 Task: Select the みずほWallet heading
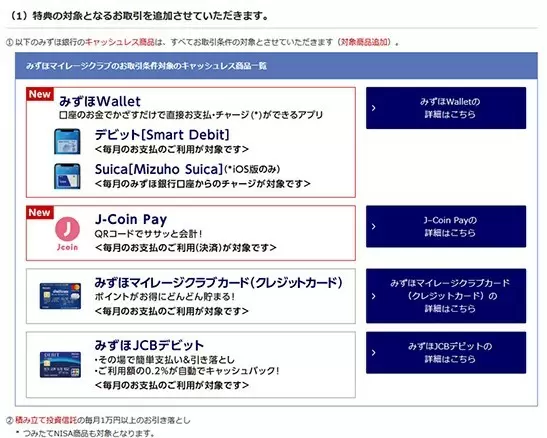100,101
